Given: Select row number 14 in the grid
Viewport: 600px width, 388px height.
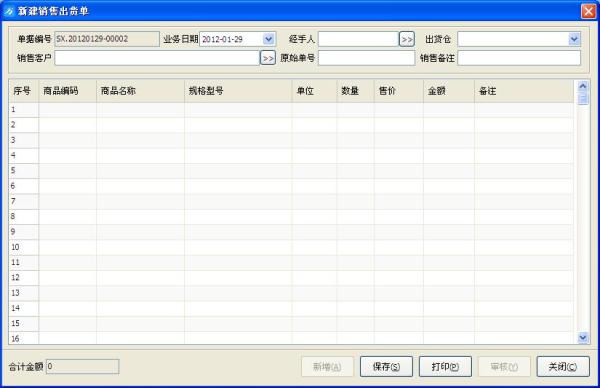Looking at the screenshot, I should [24, 309].
